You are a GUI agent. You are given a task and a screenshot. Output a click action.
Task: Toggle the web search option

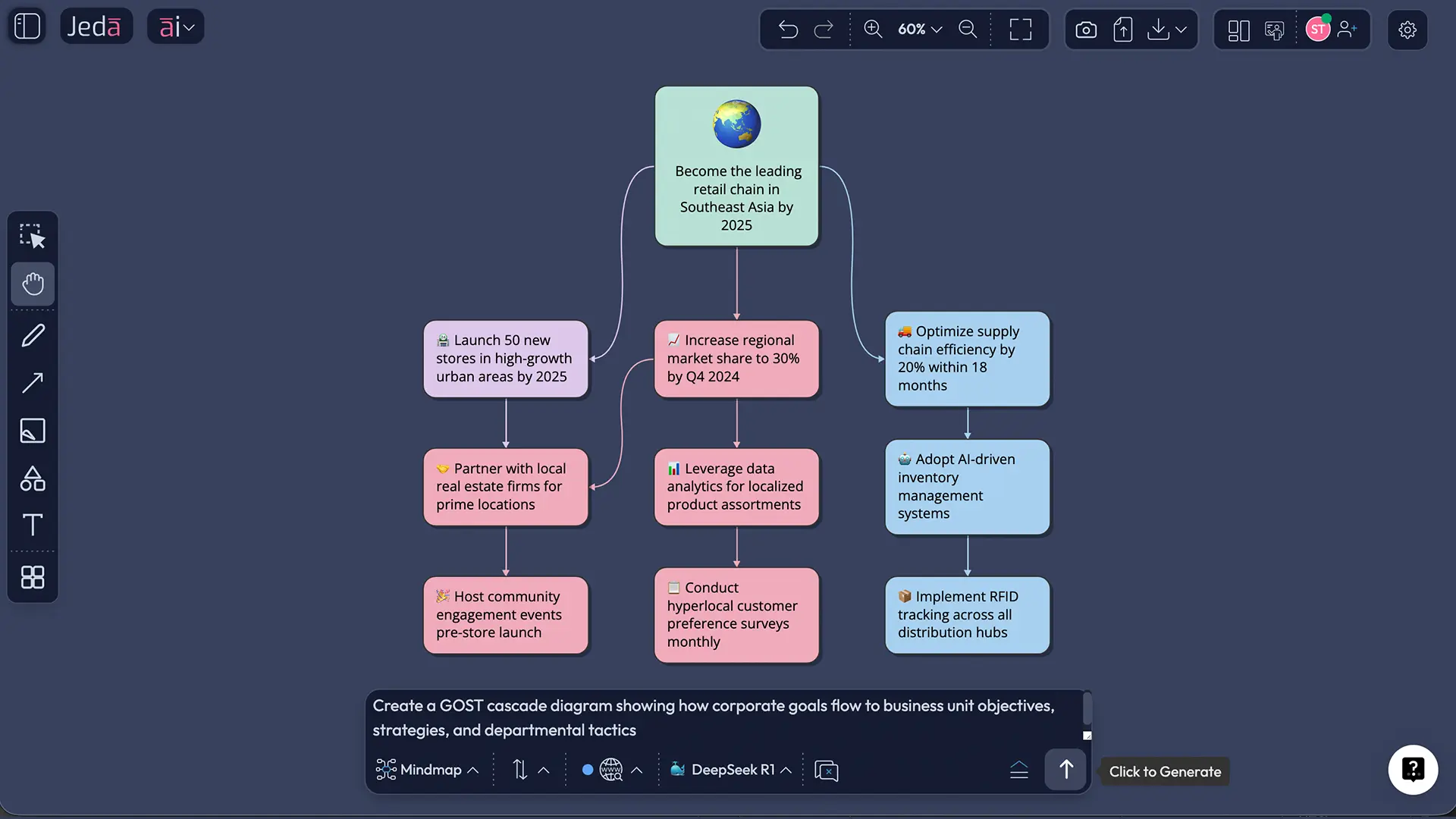610,770
